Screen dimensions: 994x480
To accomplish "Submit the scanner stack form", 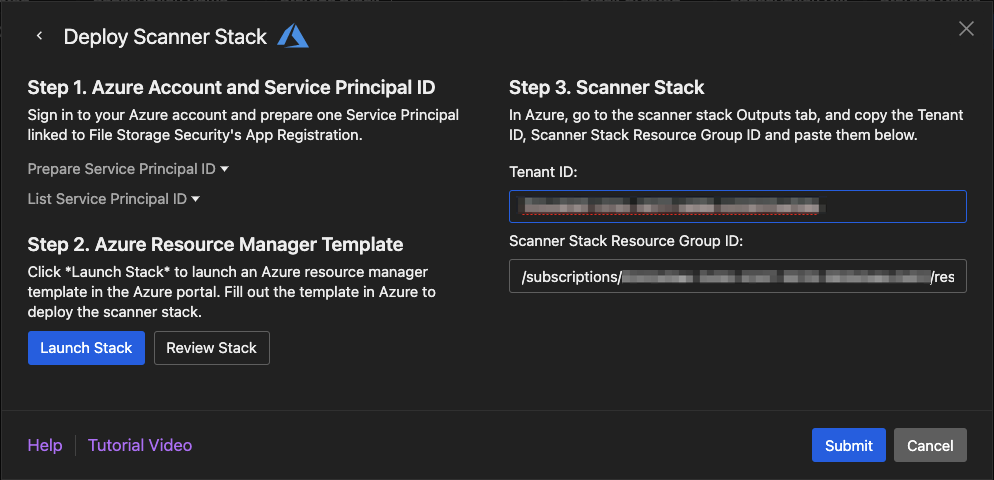I will [x=848, y=445].
